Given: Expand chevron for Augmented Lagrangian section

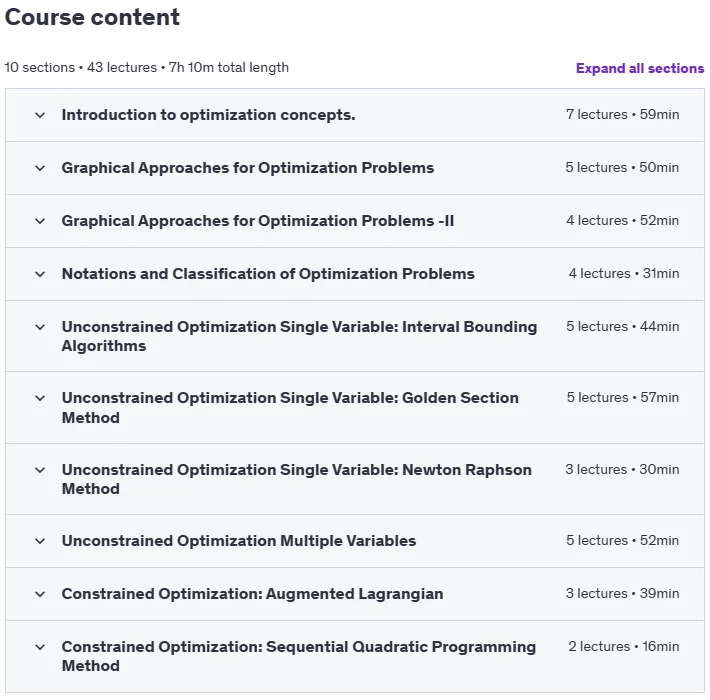Looking at the screenshot, I should tap(40, 594).
